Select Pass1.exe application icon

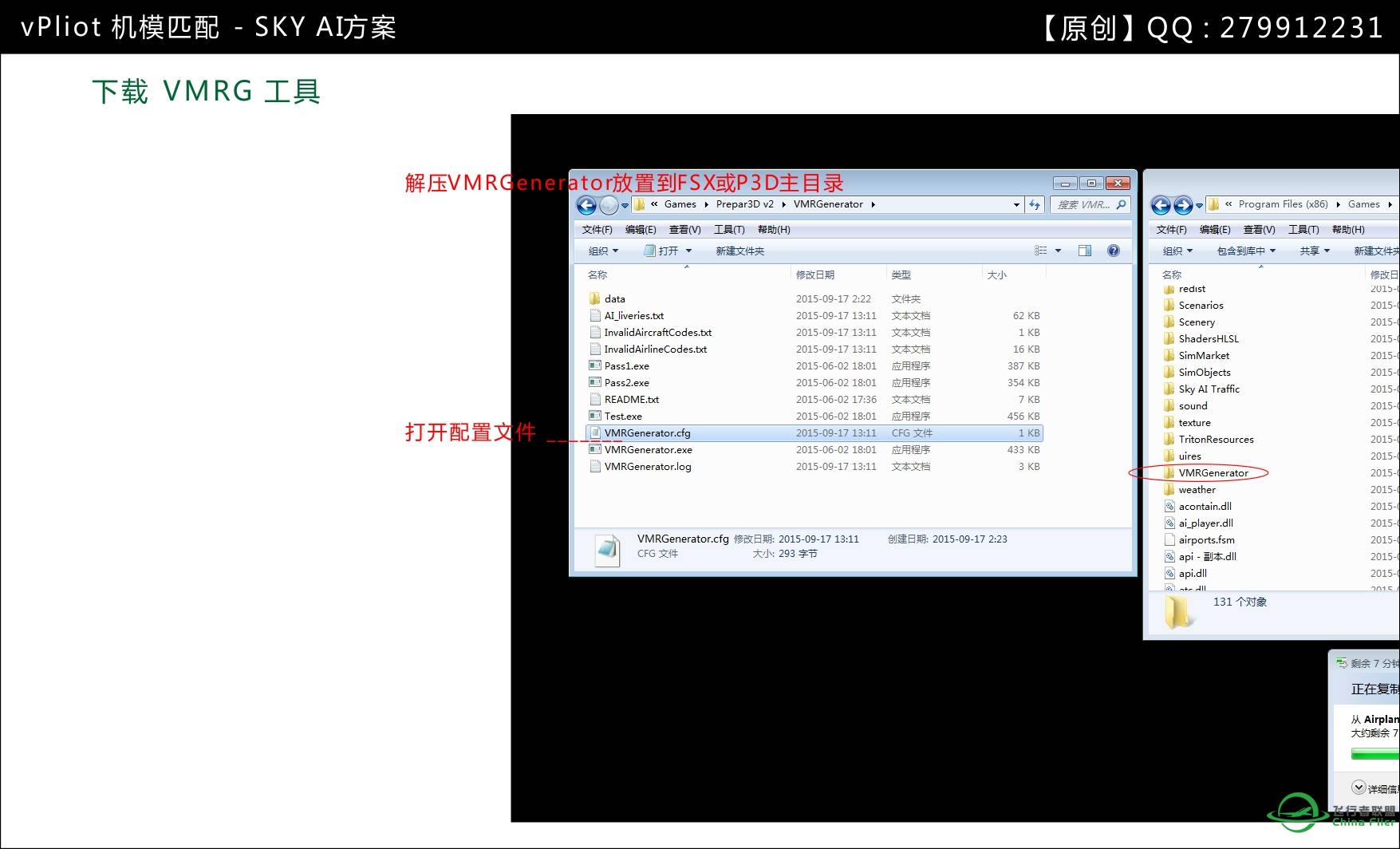tap(594, 365)
